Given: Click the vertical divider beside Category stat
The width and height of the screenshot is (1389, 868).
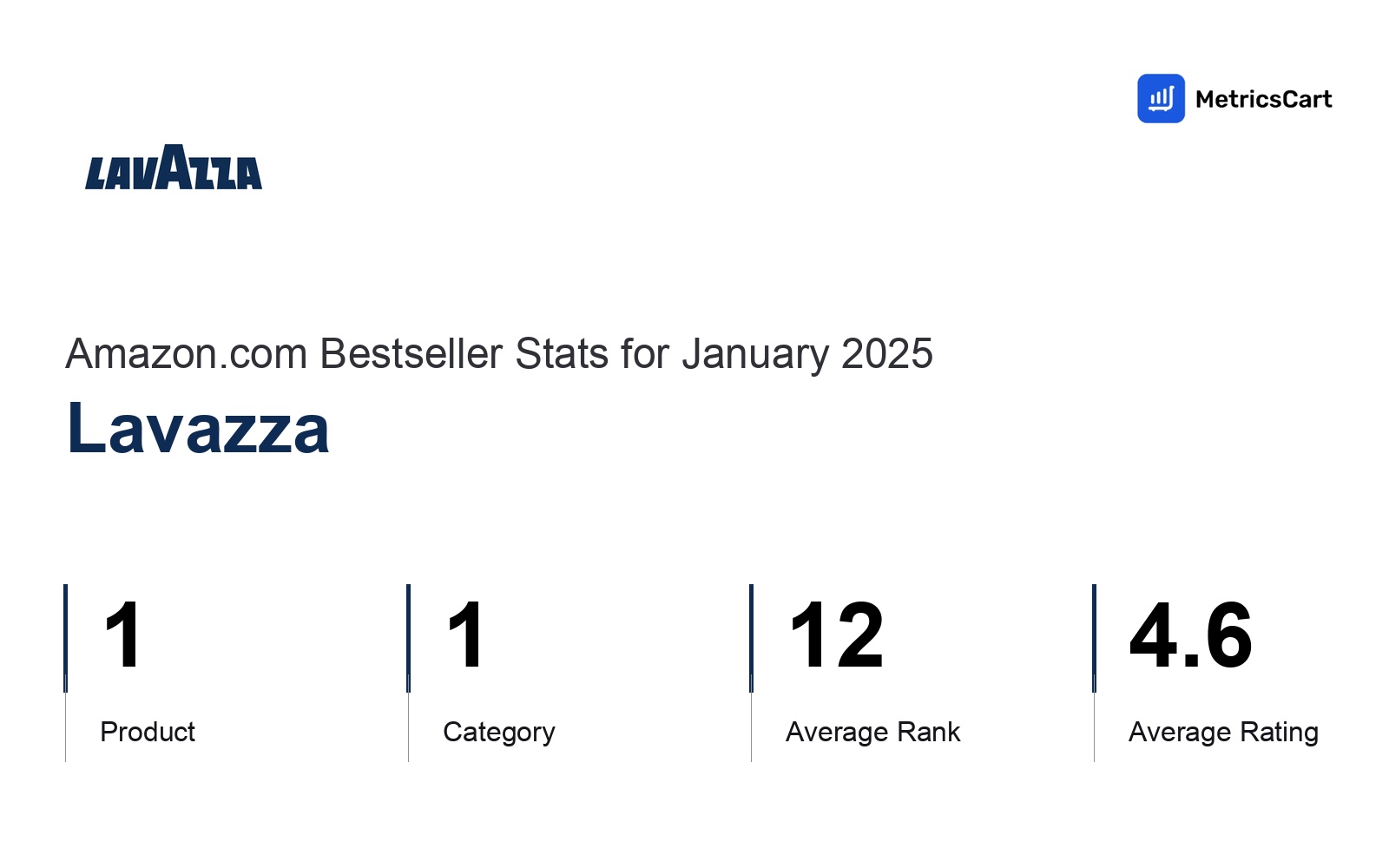Looking at the screenshot, I should point(408,673).
